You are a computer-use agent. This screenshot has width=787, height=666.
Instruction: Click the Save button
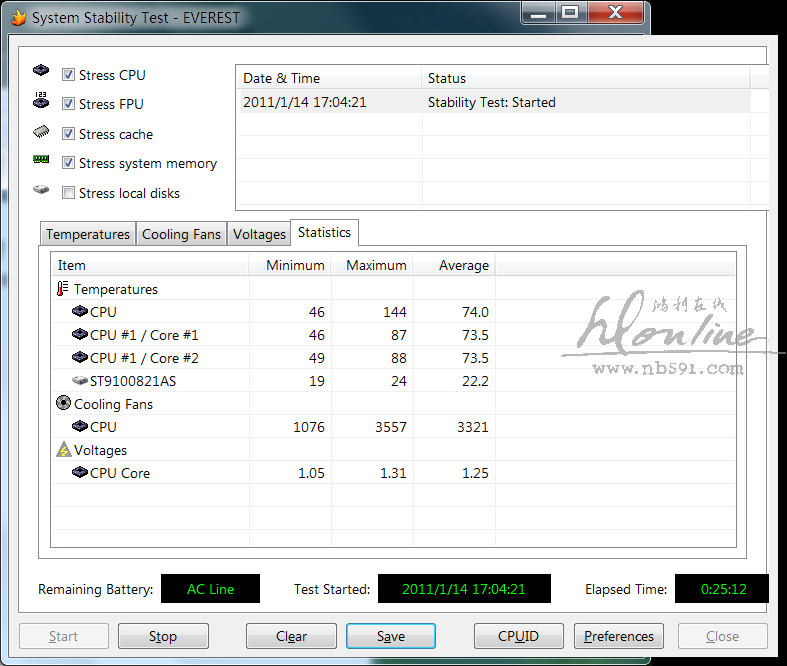point(390,636)
